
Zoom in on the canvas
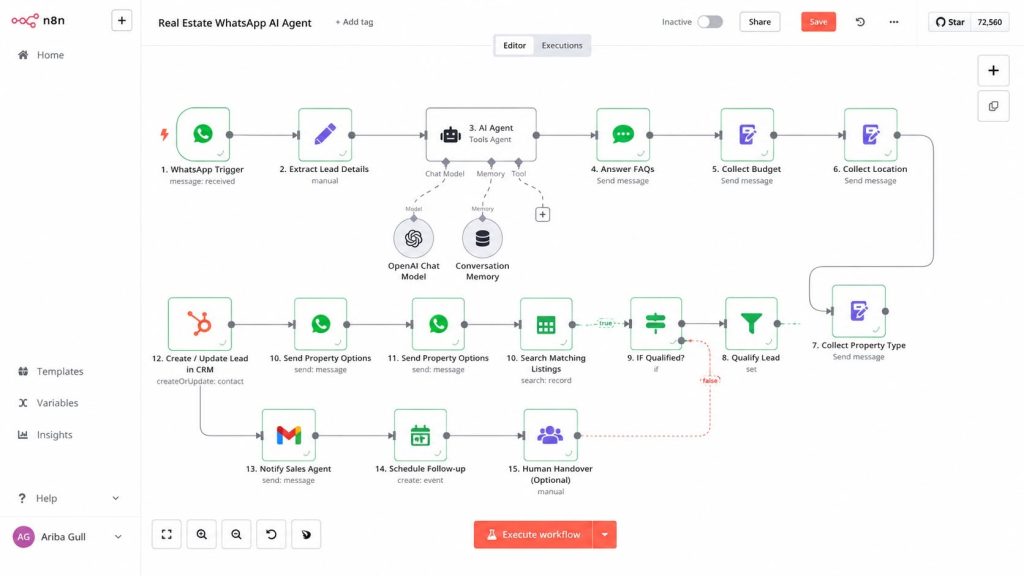click(x=202, y=534)
